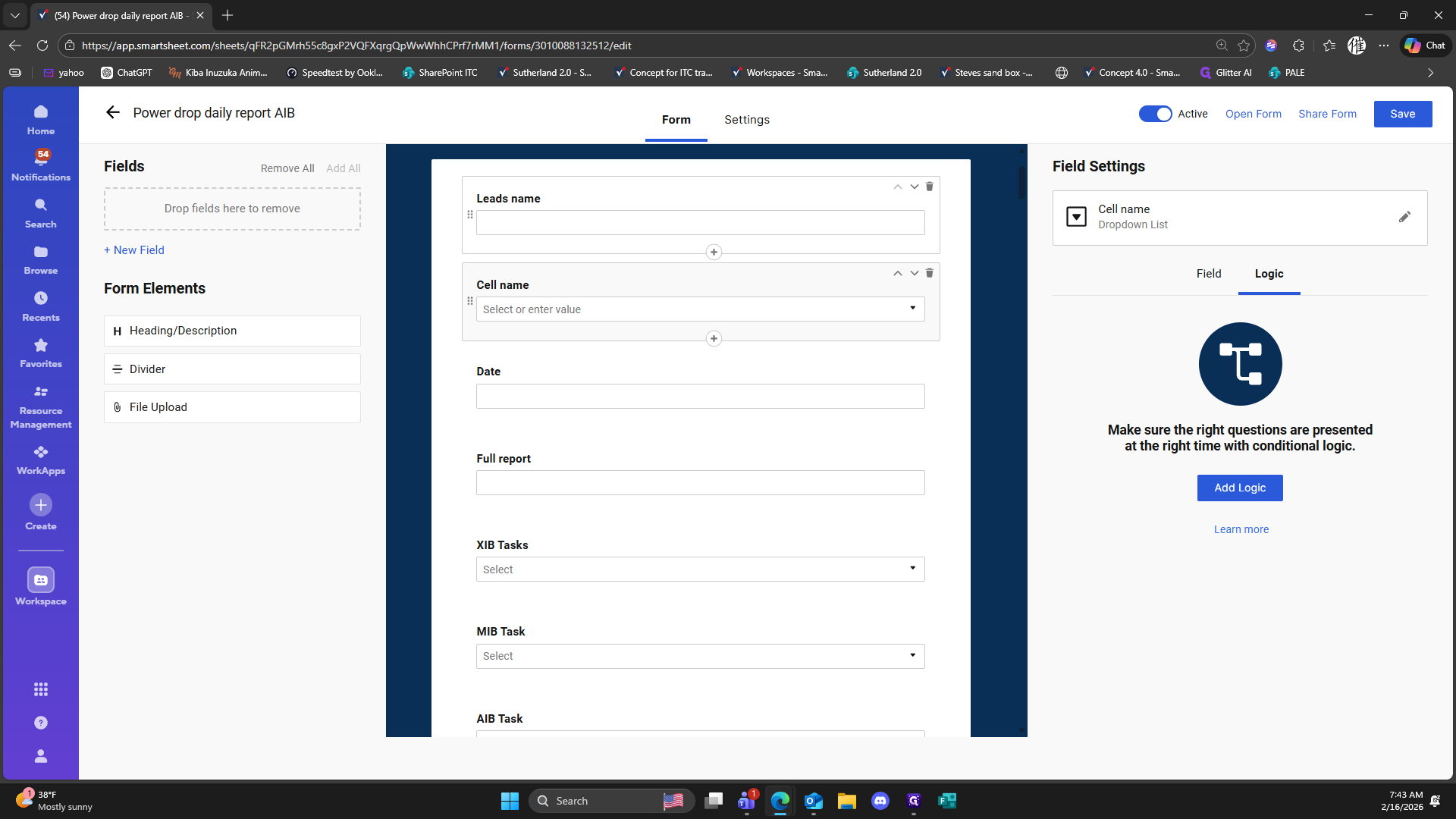The image size is (1456, 819).
Task: Open Favorites star in the sidebar
Action: coord(41,353)
